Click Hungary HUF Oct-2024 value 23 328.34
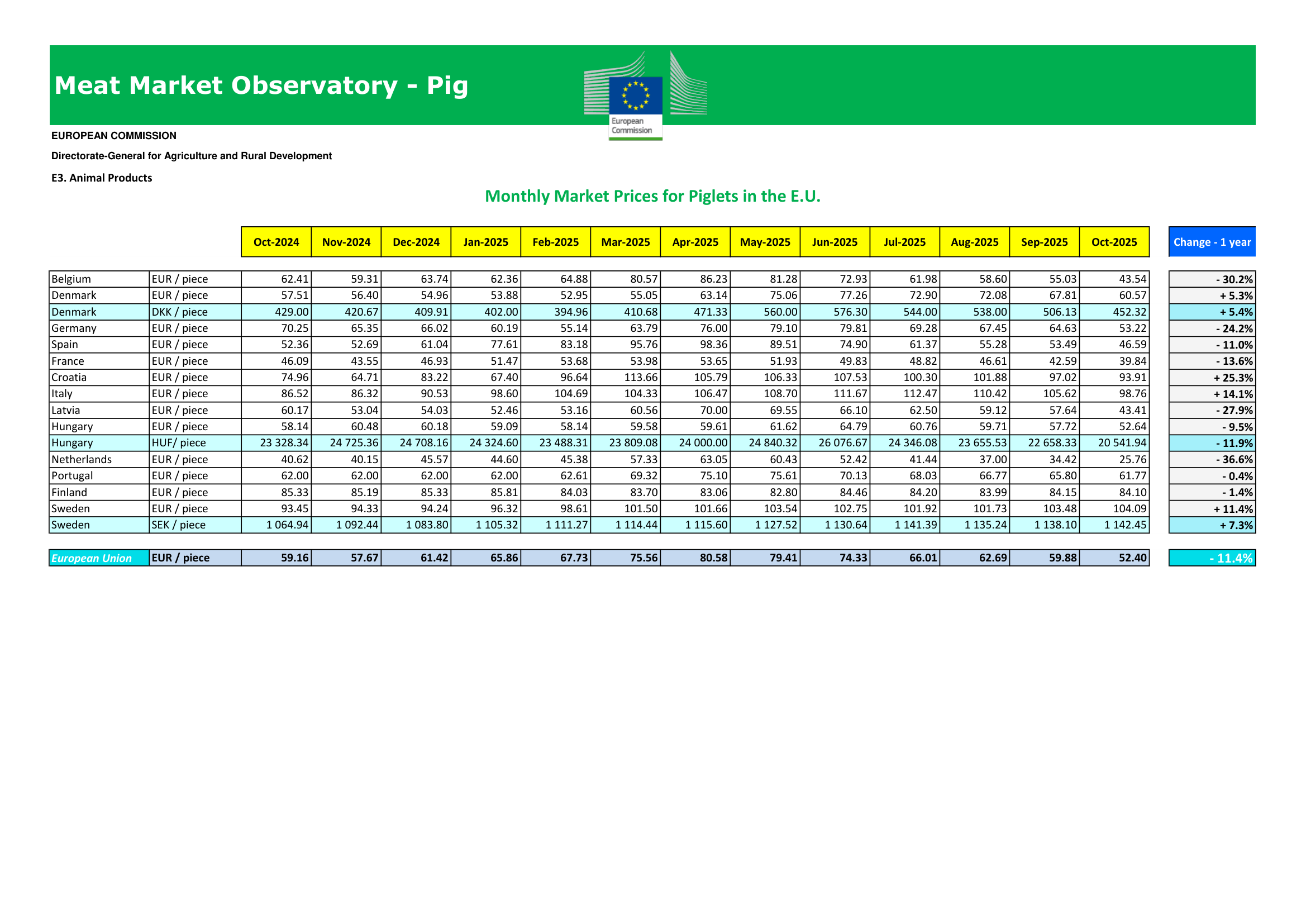The width and height of the screenshot is (1306, 924). pos(284,442)
